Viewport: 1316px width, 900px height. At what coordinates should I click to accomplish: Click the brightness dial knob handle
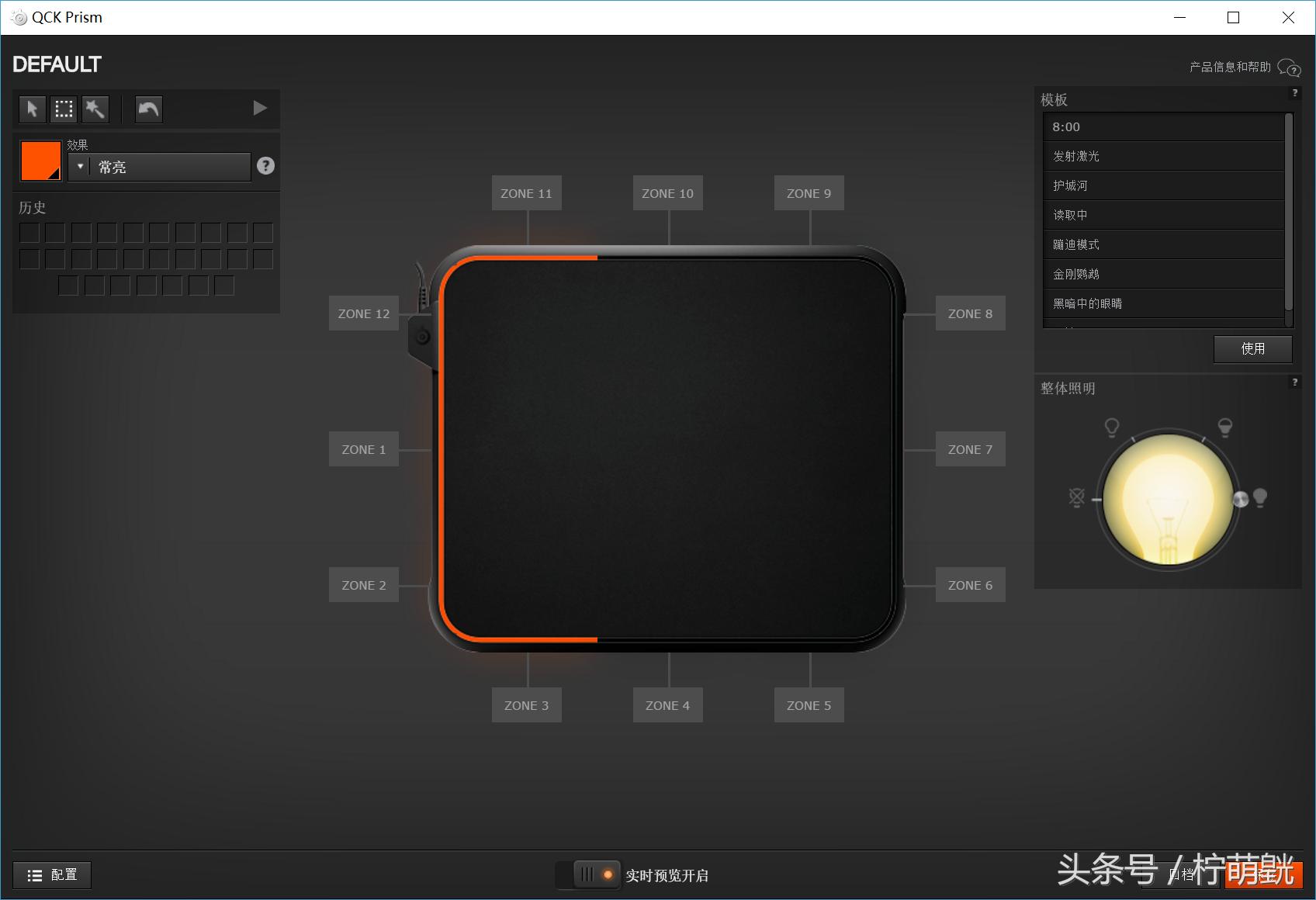click(x=1241, y=500)
